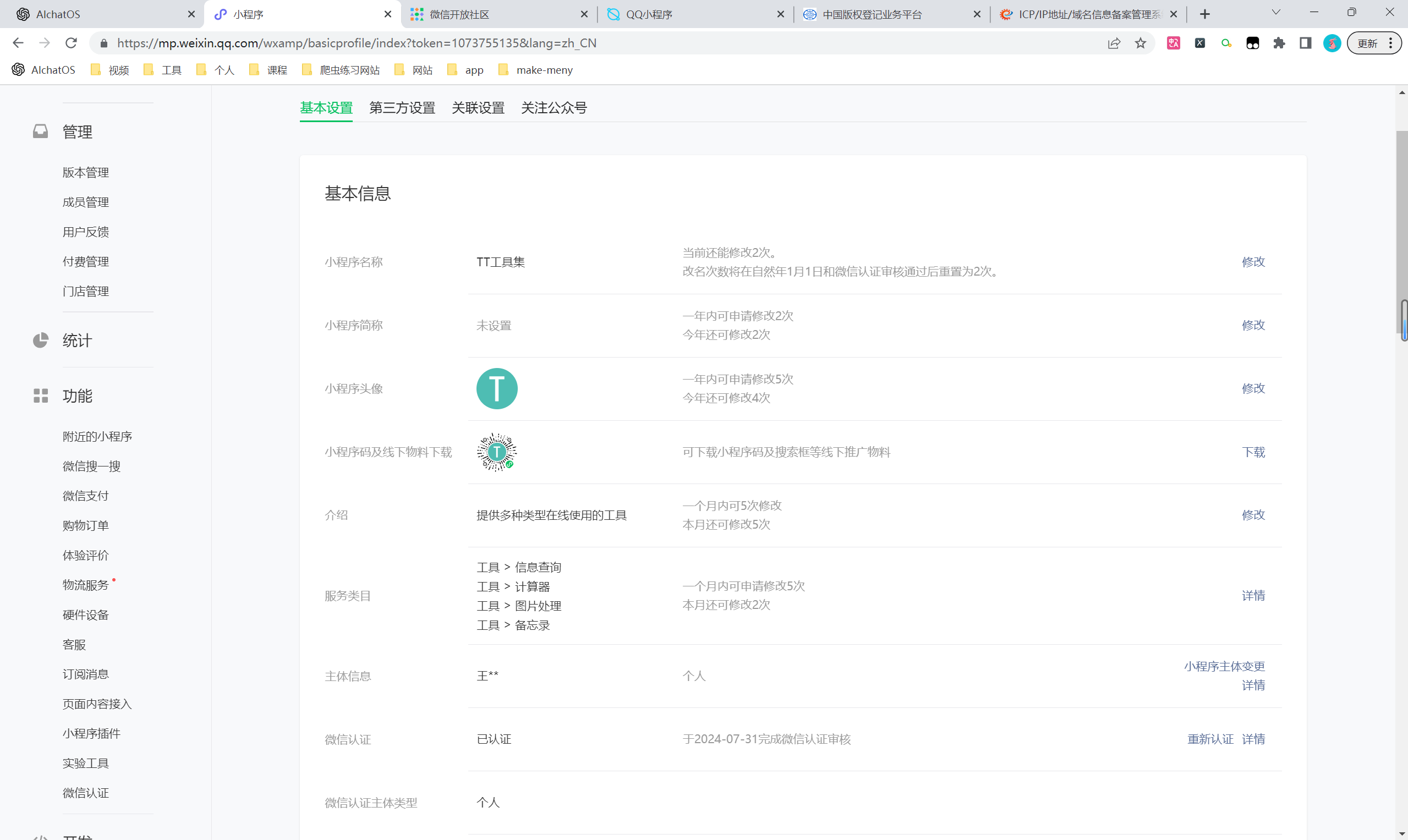Switch to the 第三方设置 tab
Image resolution: width=1408 pixels, height=840 pixels.
click(402, 108)
